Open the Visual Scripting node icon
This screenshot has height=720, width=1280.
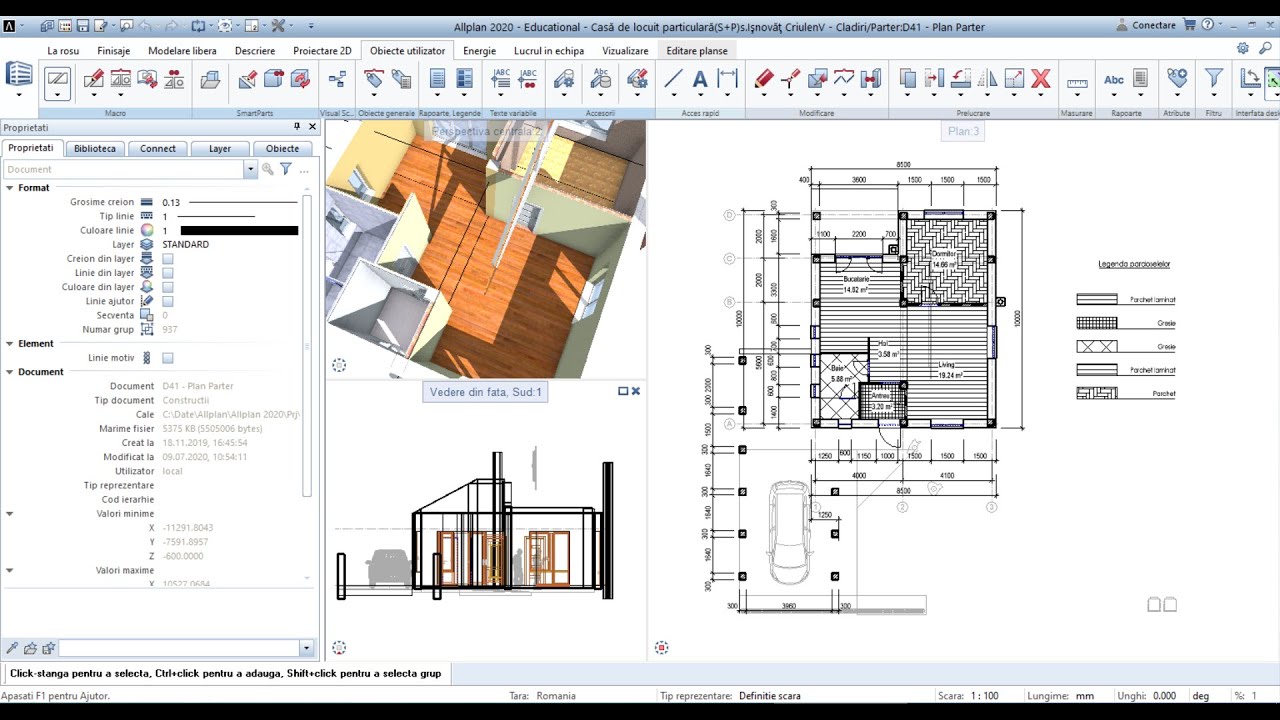(x=337, y=78)
